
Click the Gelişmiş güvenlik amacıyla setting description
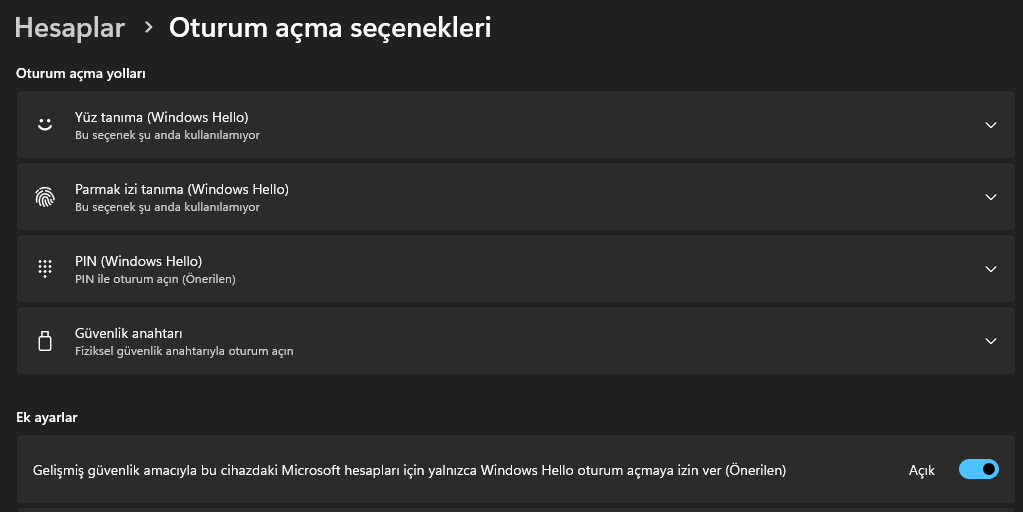tap(409, 469)
